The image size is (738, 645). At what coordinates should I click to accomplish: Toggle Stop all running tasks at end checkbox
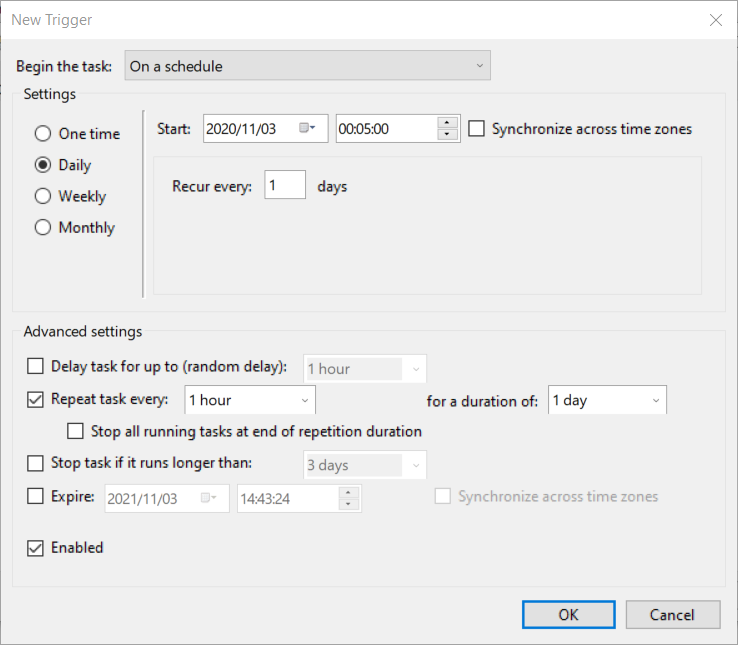tap(76, 432)
